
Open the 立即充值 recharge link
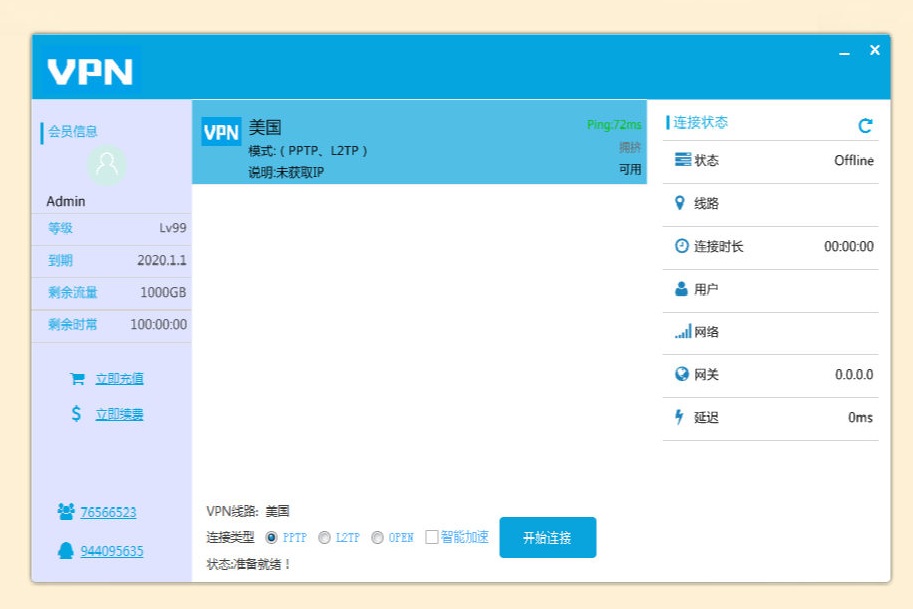click(x=121, y=377)
